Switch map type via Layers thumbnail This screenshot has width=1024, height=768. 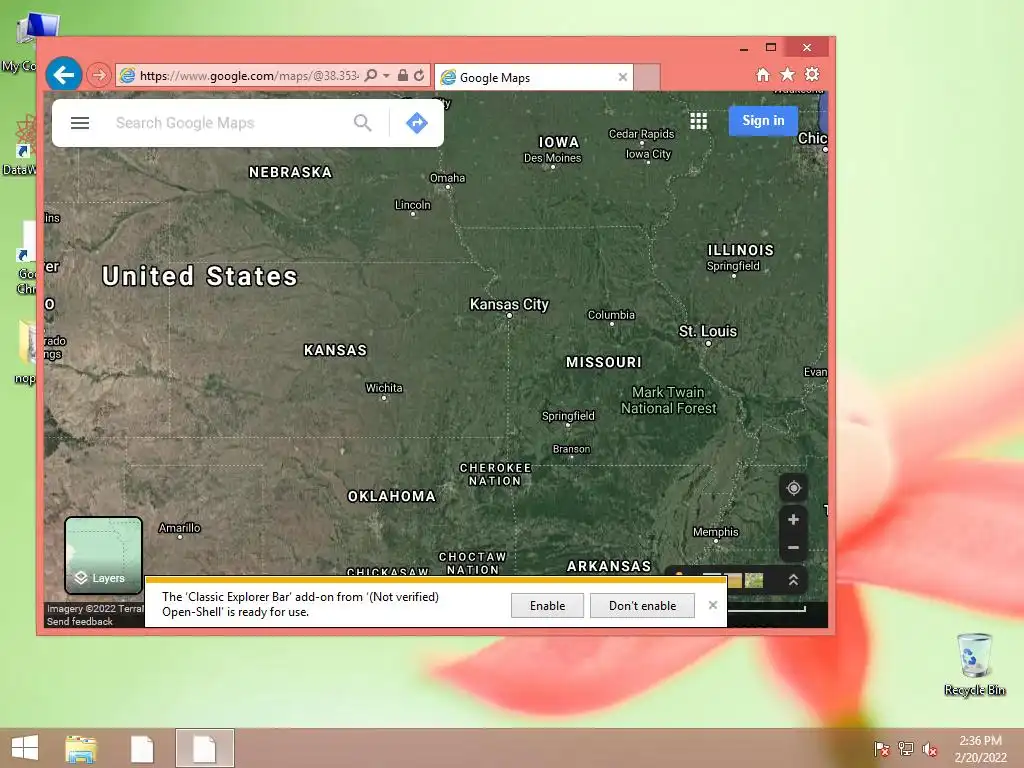pyautogui.click(x=103, y=555)
